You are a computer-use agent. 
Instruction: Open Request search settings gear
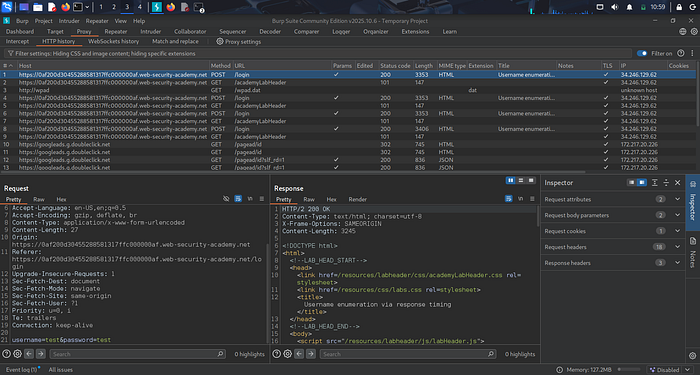tap(17, 354)
